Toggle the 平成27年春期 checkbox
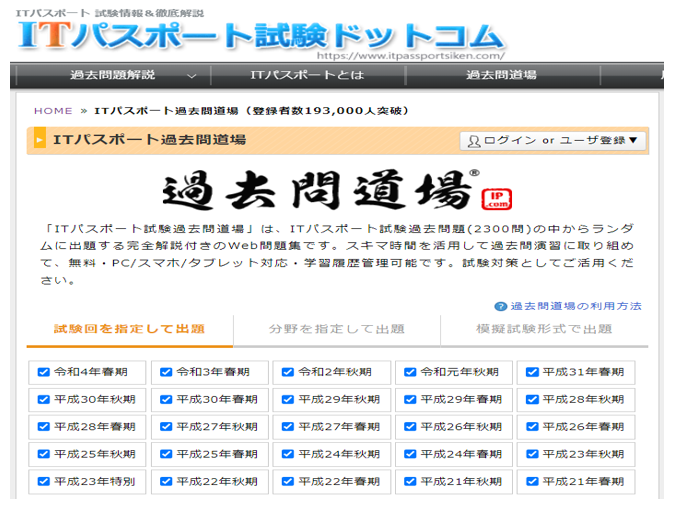Screen dimensions: 687x513 coord(288,427)
